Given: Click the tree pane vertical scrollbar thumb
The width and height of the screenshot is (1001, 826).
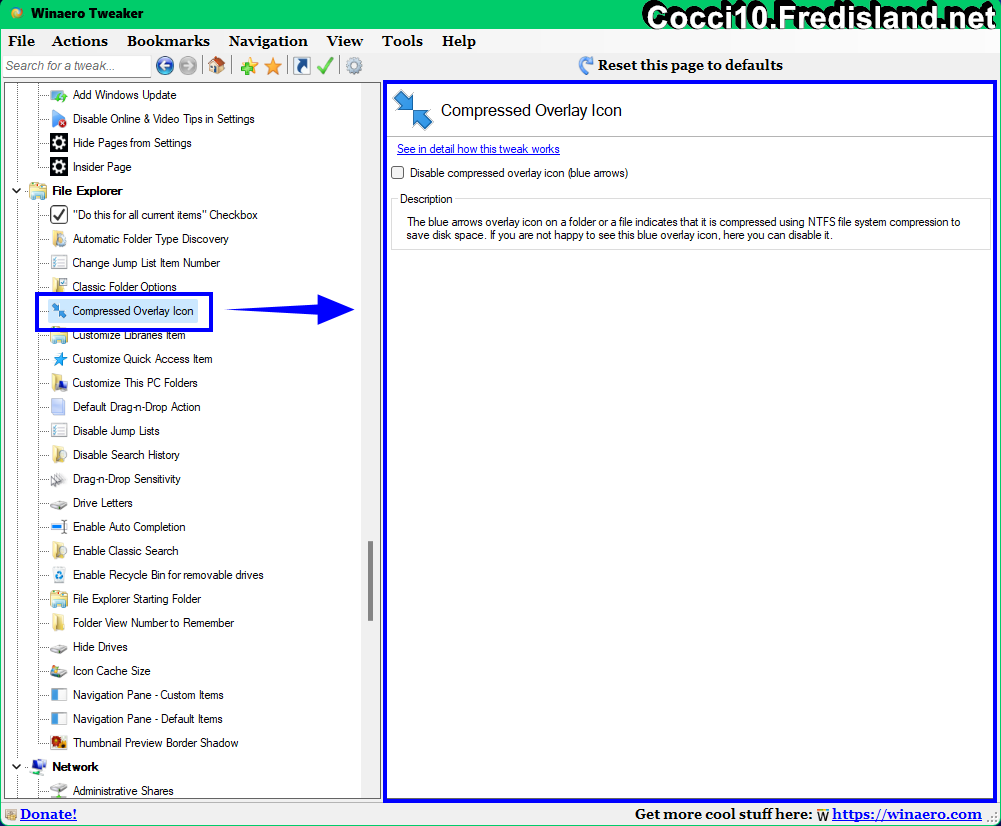Looking at the screenshot, I should pos(370,581).
